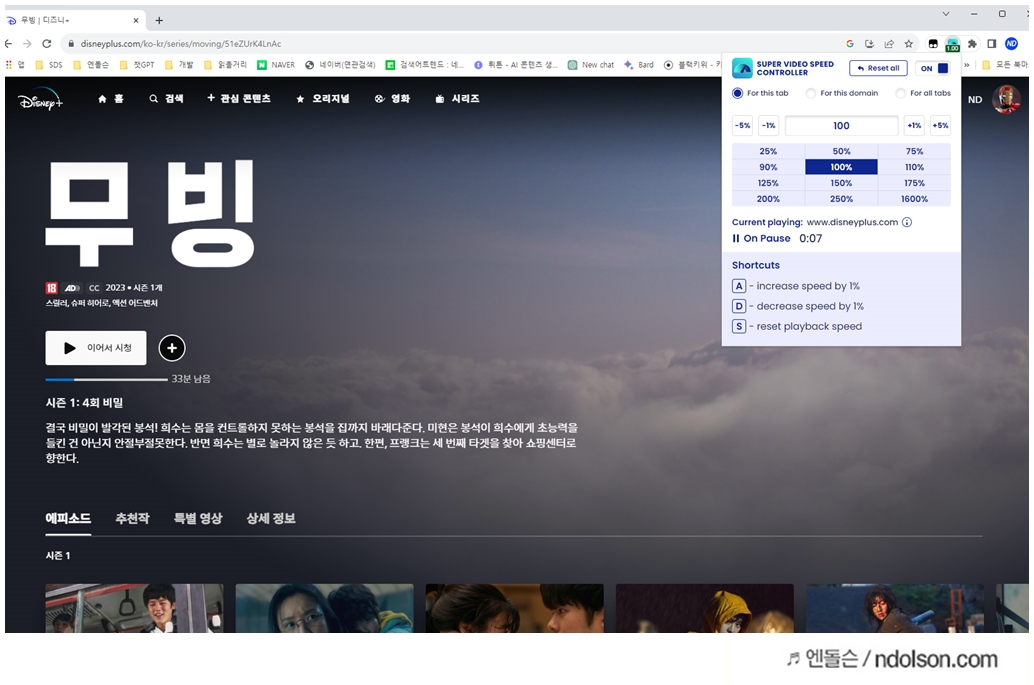
Task: Open a new tab with the plus button
Action: 159,20
